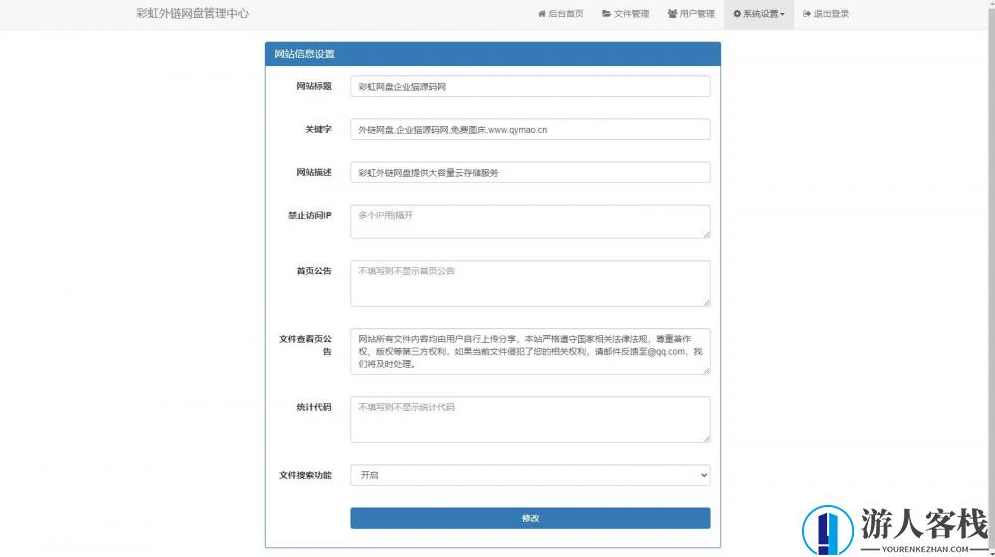Click the folder icon beside 文件管理

pyautogui.click(x=607, y=13)
